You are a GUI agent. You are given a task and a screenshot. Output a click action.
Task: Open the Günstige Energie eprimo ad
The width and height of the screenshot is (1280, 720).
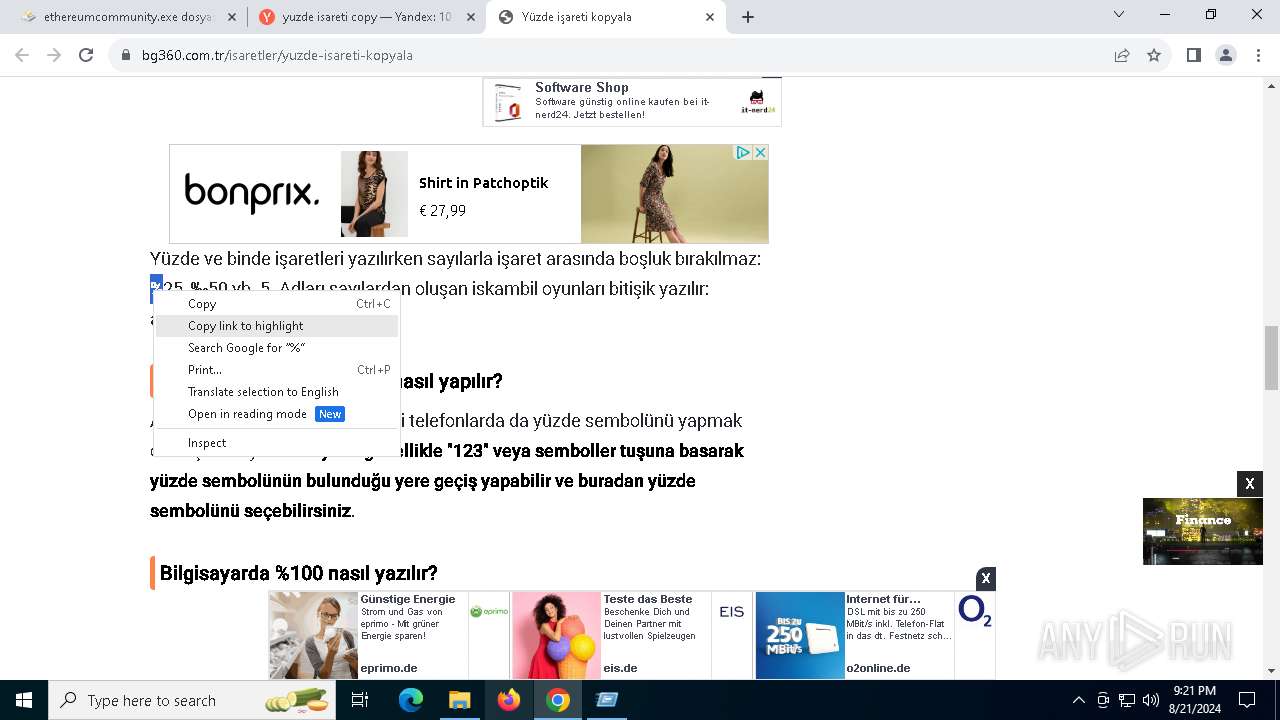(x=389, y=635)
